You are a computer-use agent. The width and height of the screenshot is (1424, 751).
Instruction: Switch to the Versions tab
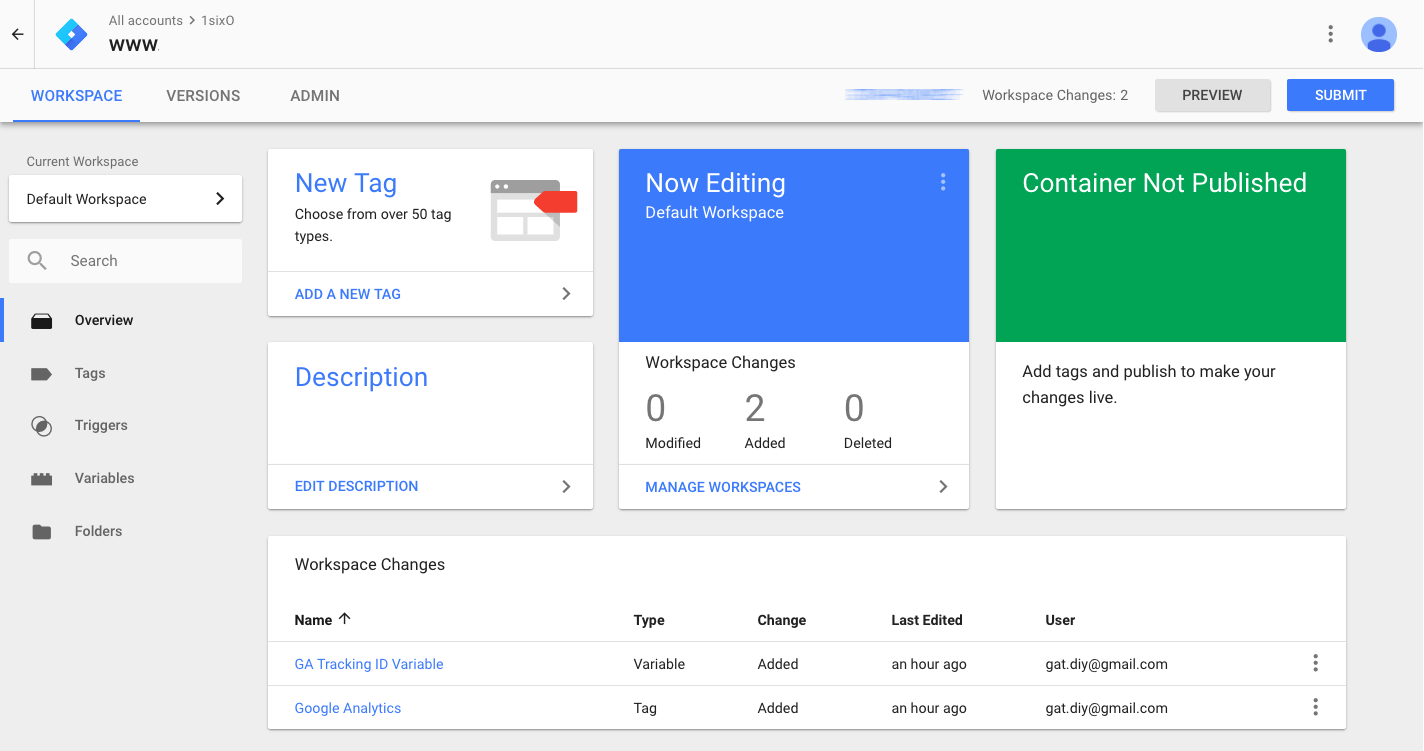pos(203,96)
